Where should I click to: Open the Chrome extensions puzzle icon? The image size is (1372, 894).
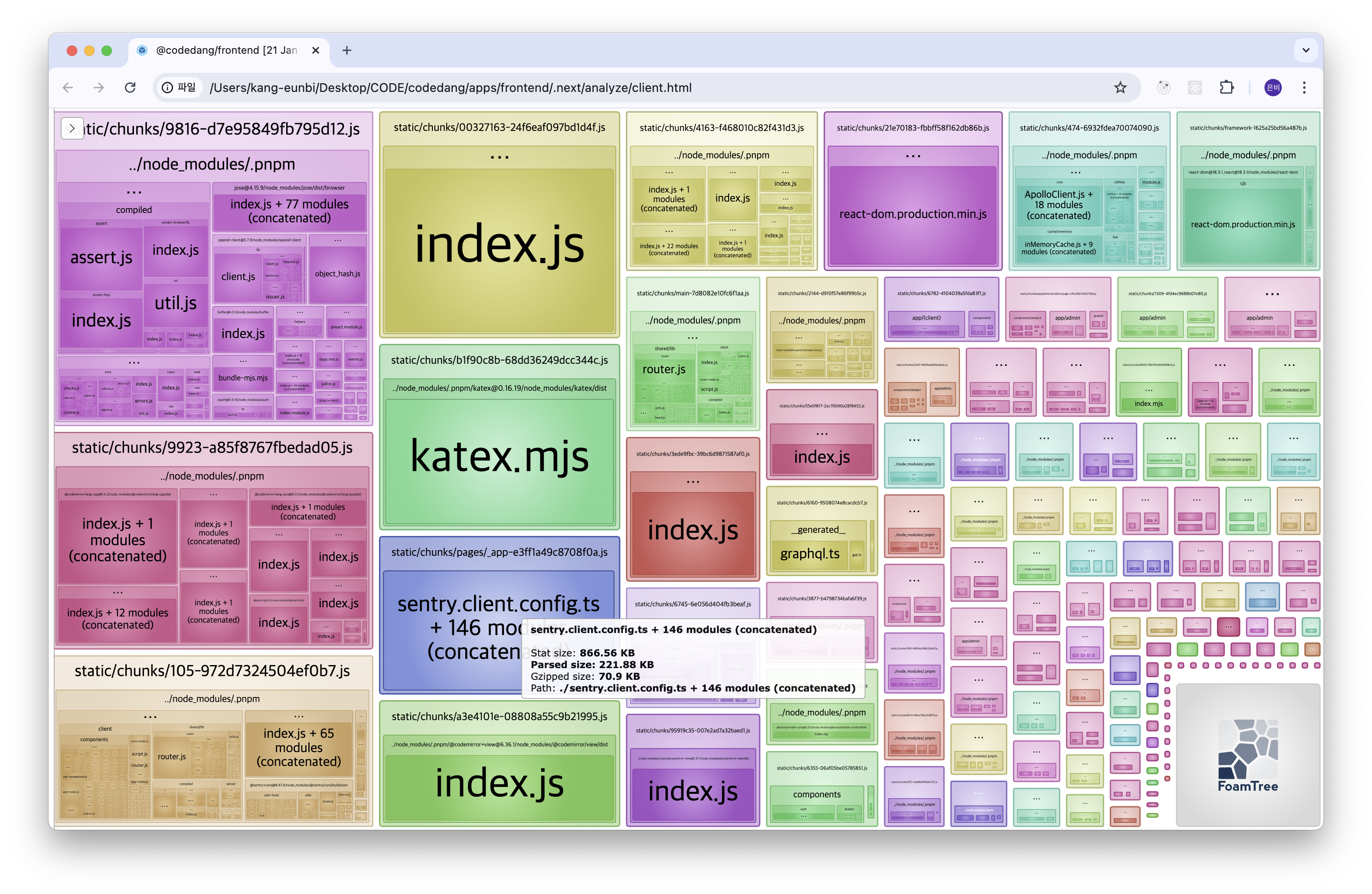1226,88
